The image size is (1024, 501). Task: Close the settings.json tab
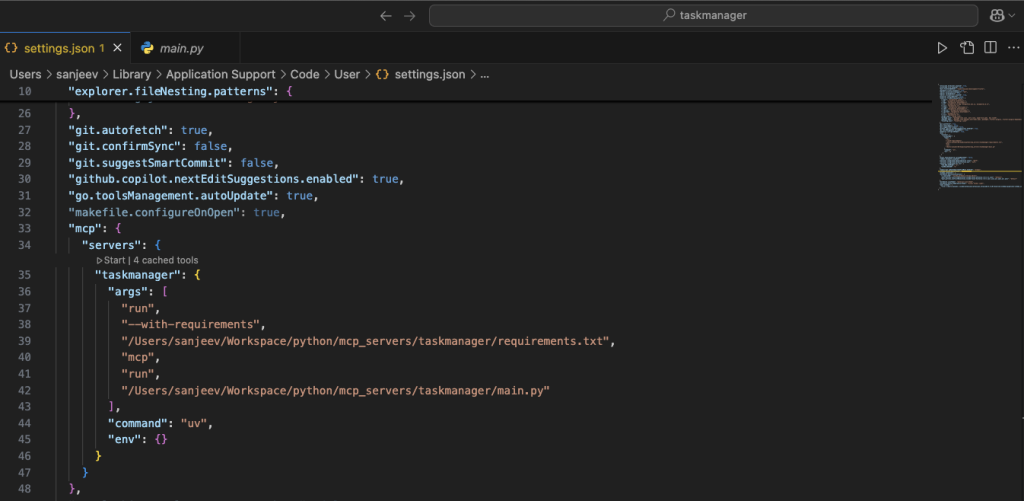[118, 48]
